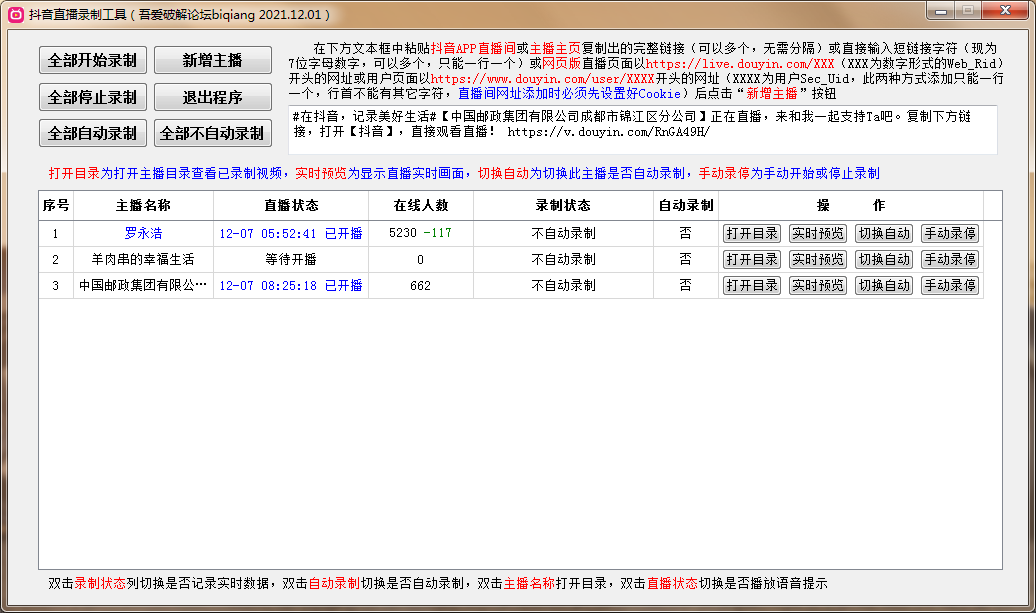Minimize the 抖音直播录制工具 window

coord(941,11)
